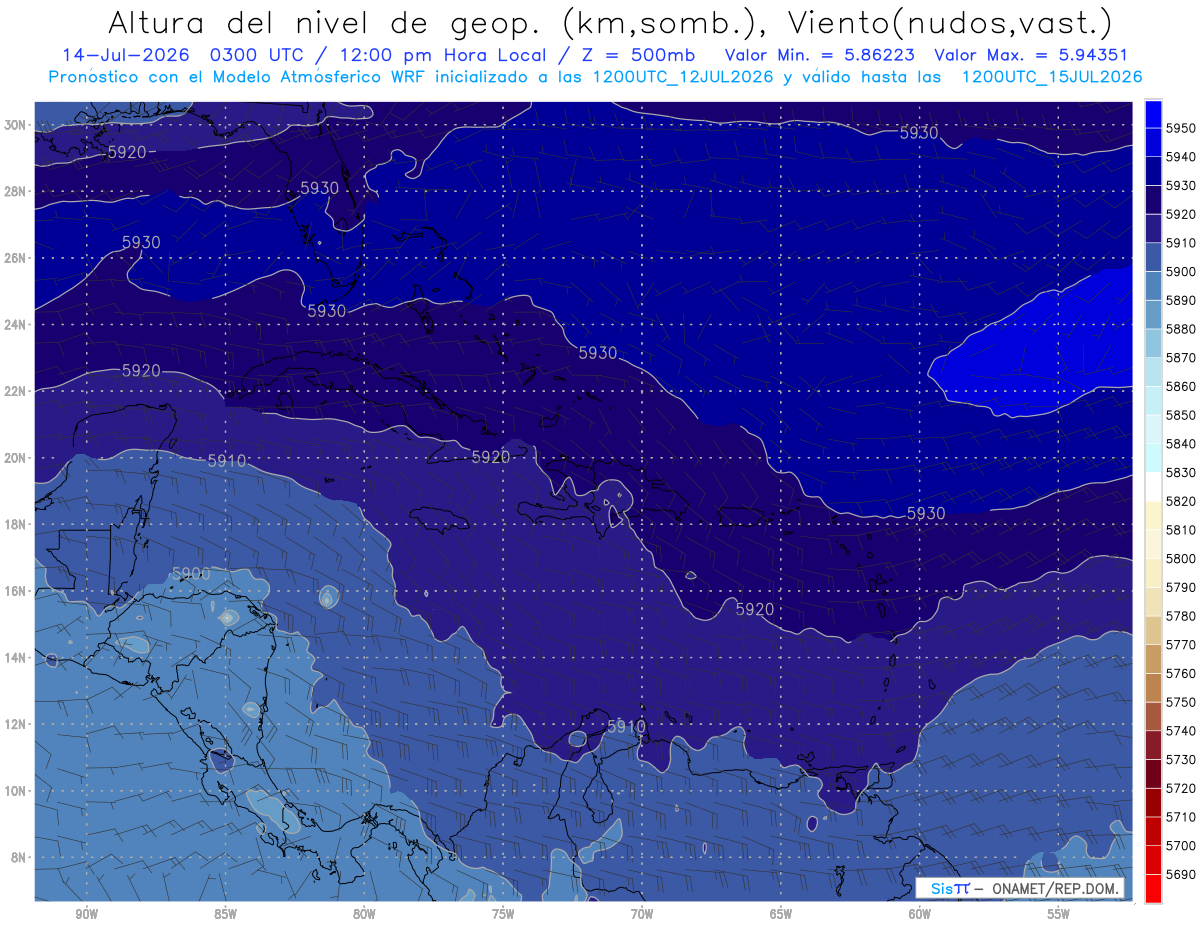Screen dimensions: 1200x927
Task: Click the 22N latitude axis label
Action: coord(16,391)
